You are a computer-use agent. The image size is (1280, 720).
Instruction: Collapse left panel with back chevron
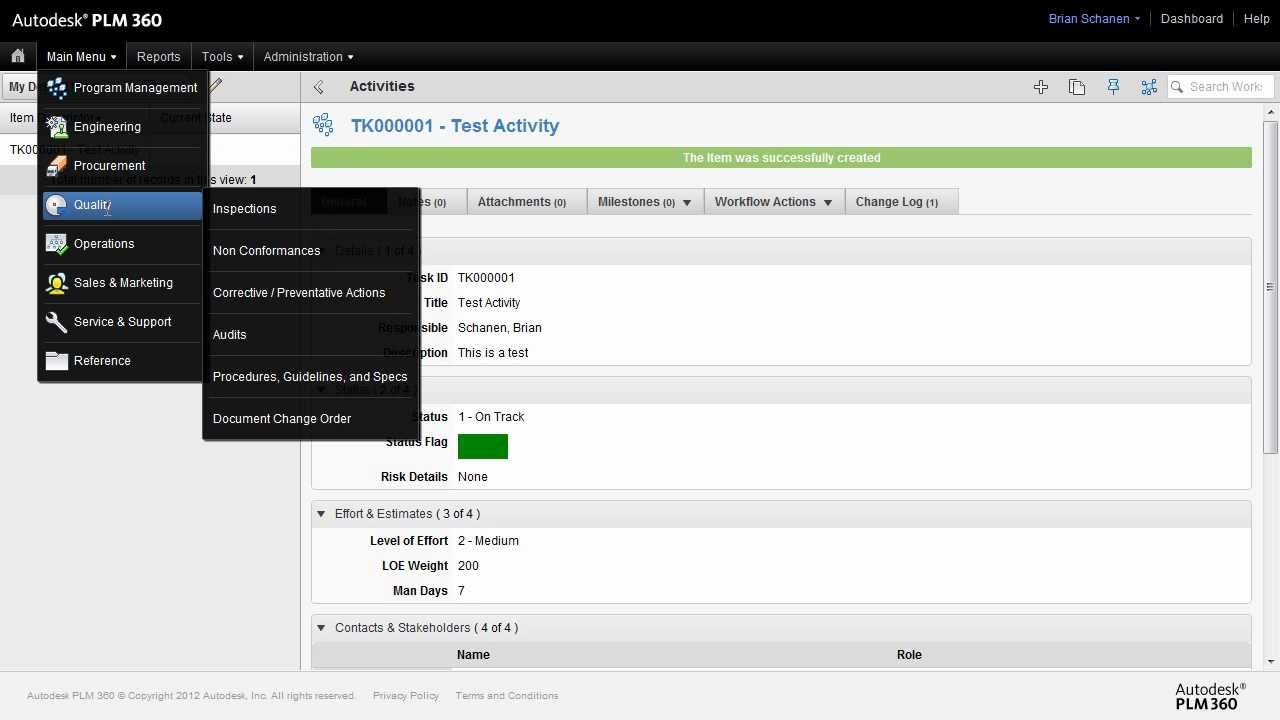pyautogui.click(x=319, y=87)
